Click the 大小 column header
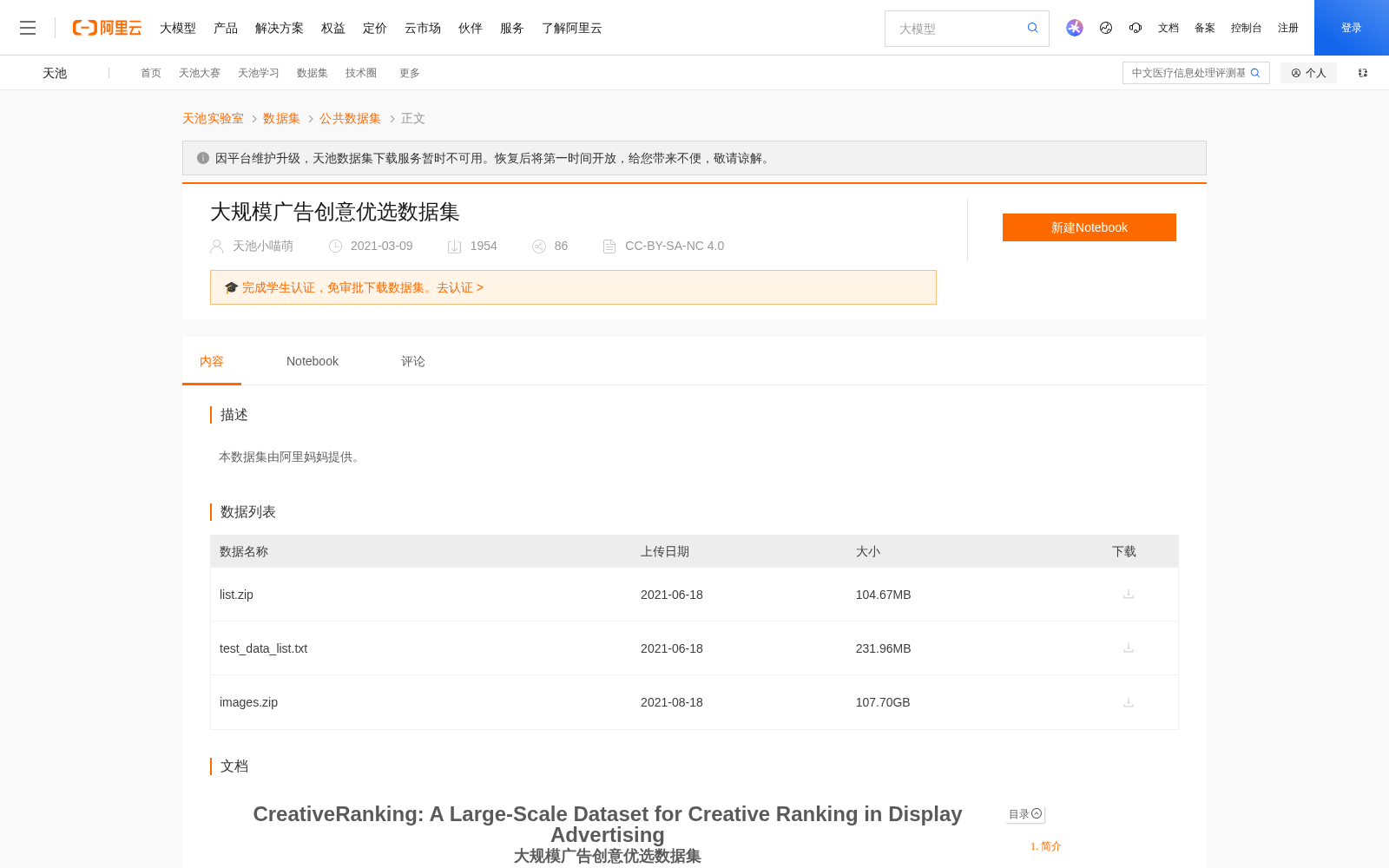This screenshot has width=1389, height=868. 868,551
